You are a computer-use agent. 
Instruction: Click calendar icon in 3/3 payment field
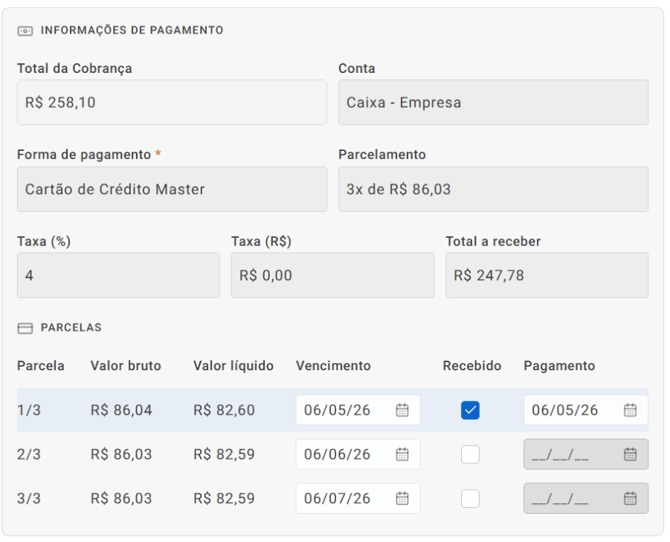pyautogui.click(x=630, y=498)
